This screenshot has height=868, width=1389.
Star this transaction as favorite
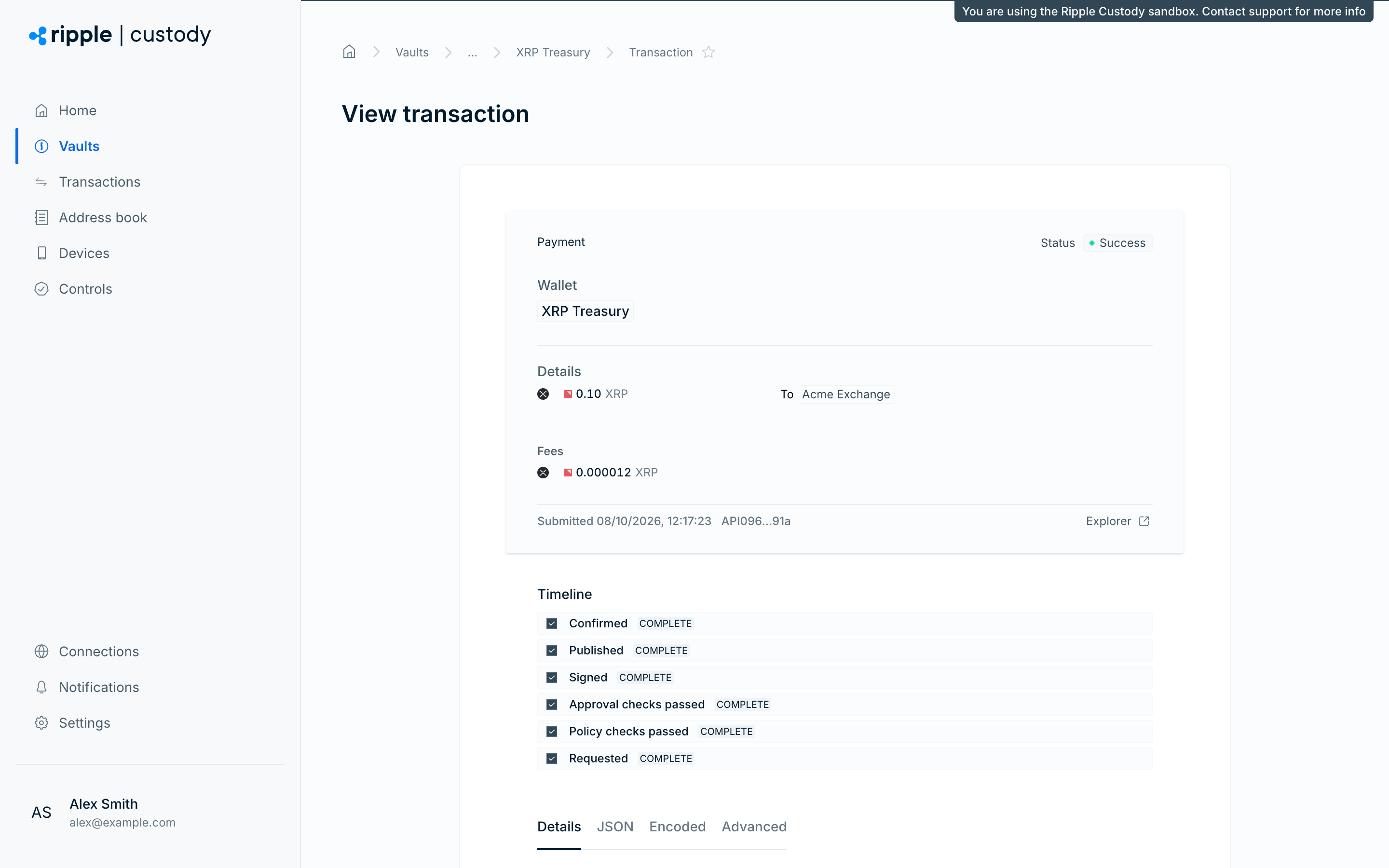click(x=708, y=52)
